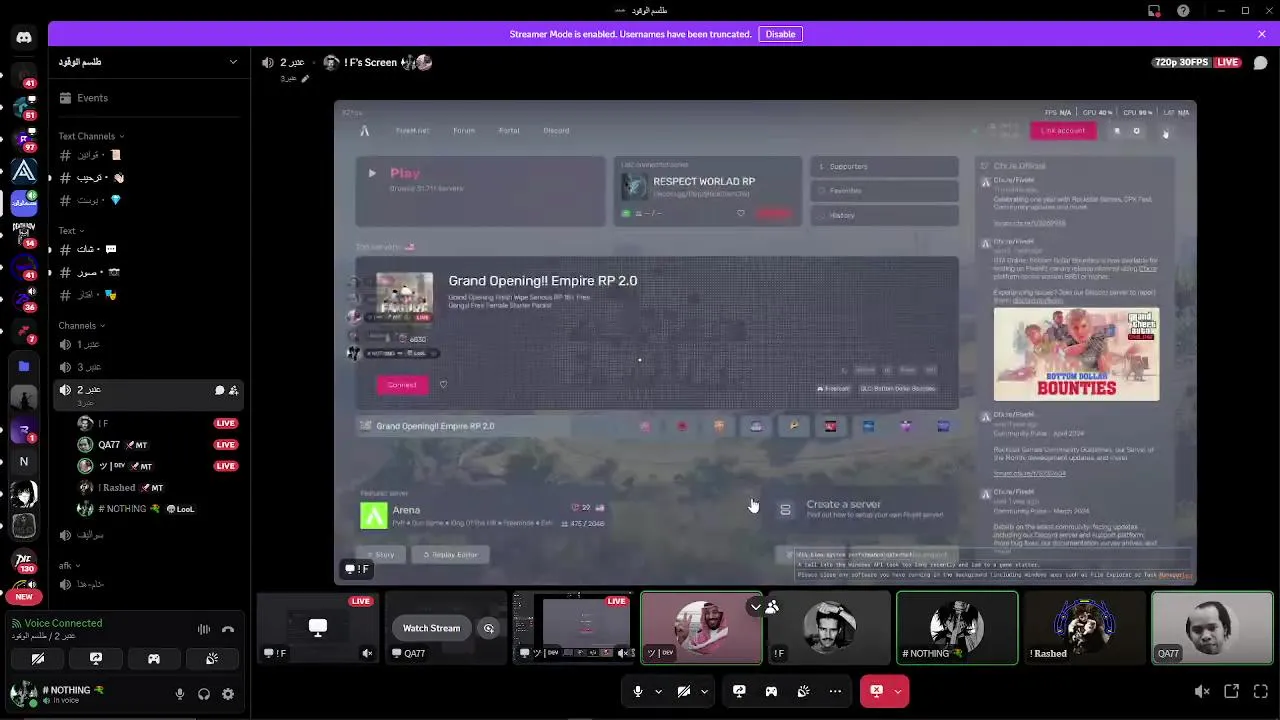Stop streaming with red button
Screen dimensions: 1280x720
click(876, 691)
